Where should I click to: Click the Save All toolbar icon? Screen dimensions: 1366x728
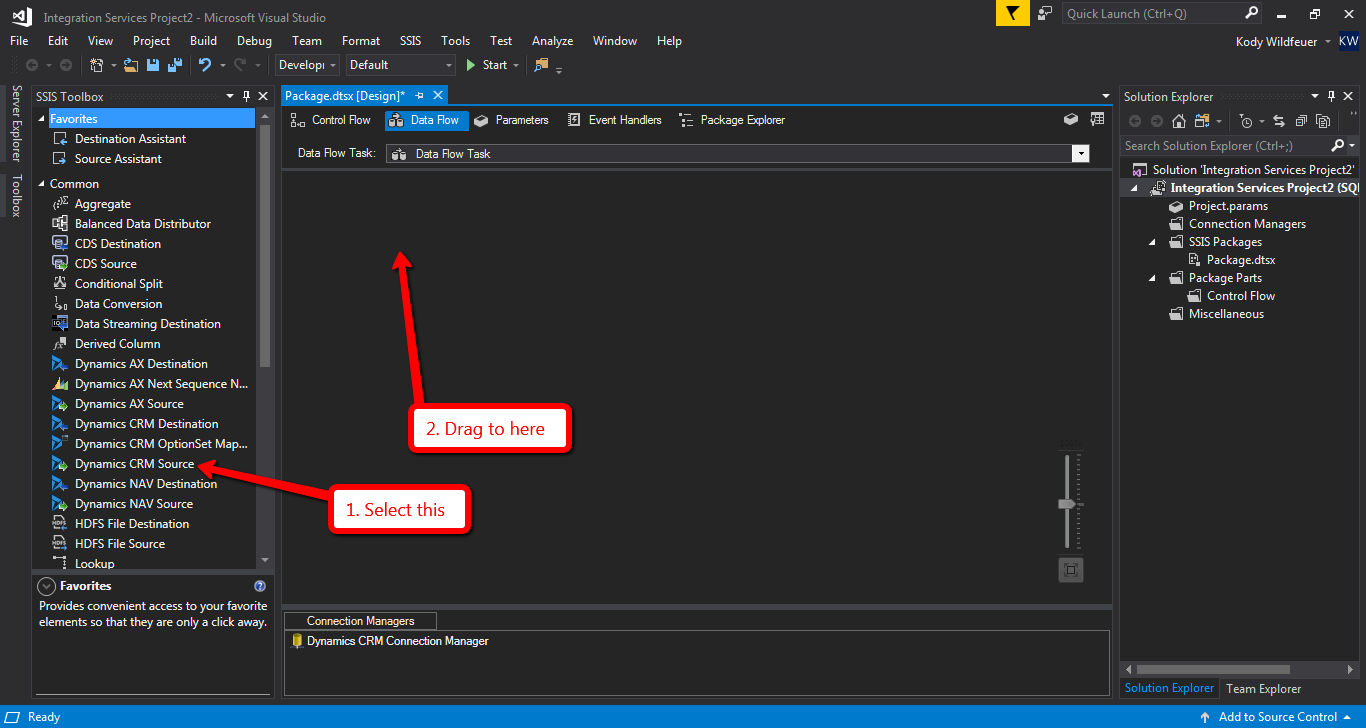(175, 65)
